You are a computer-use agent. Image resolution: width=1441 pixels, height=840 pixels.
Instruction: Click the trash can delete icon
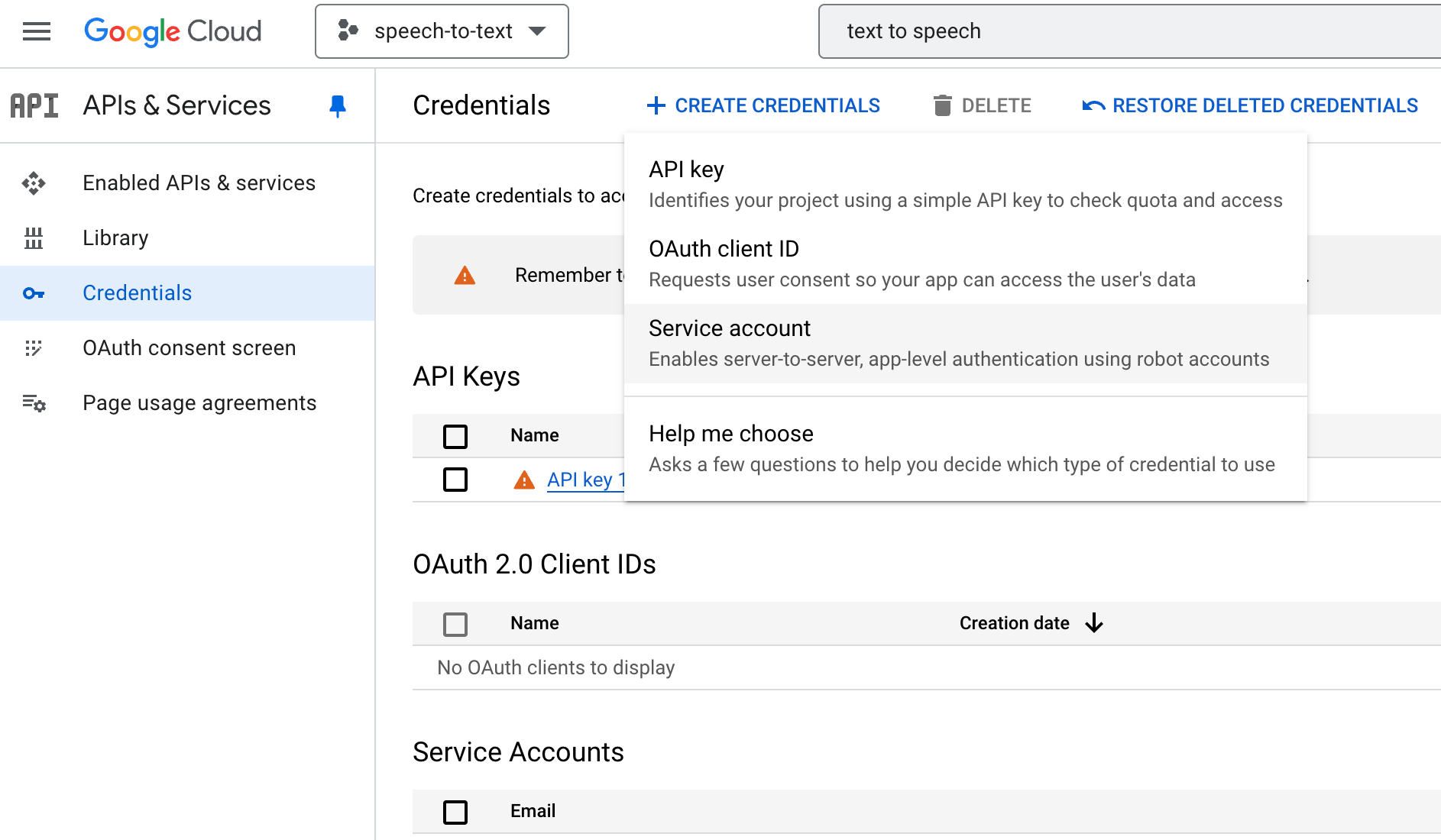pyautogui.click(x=943, y=105)
